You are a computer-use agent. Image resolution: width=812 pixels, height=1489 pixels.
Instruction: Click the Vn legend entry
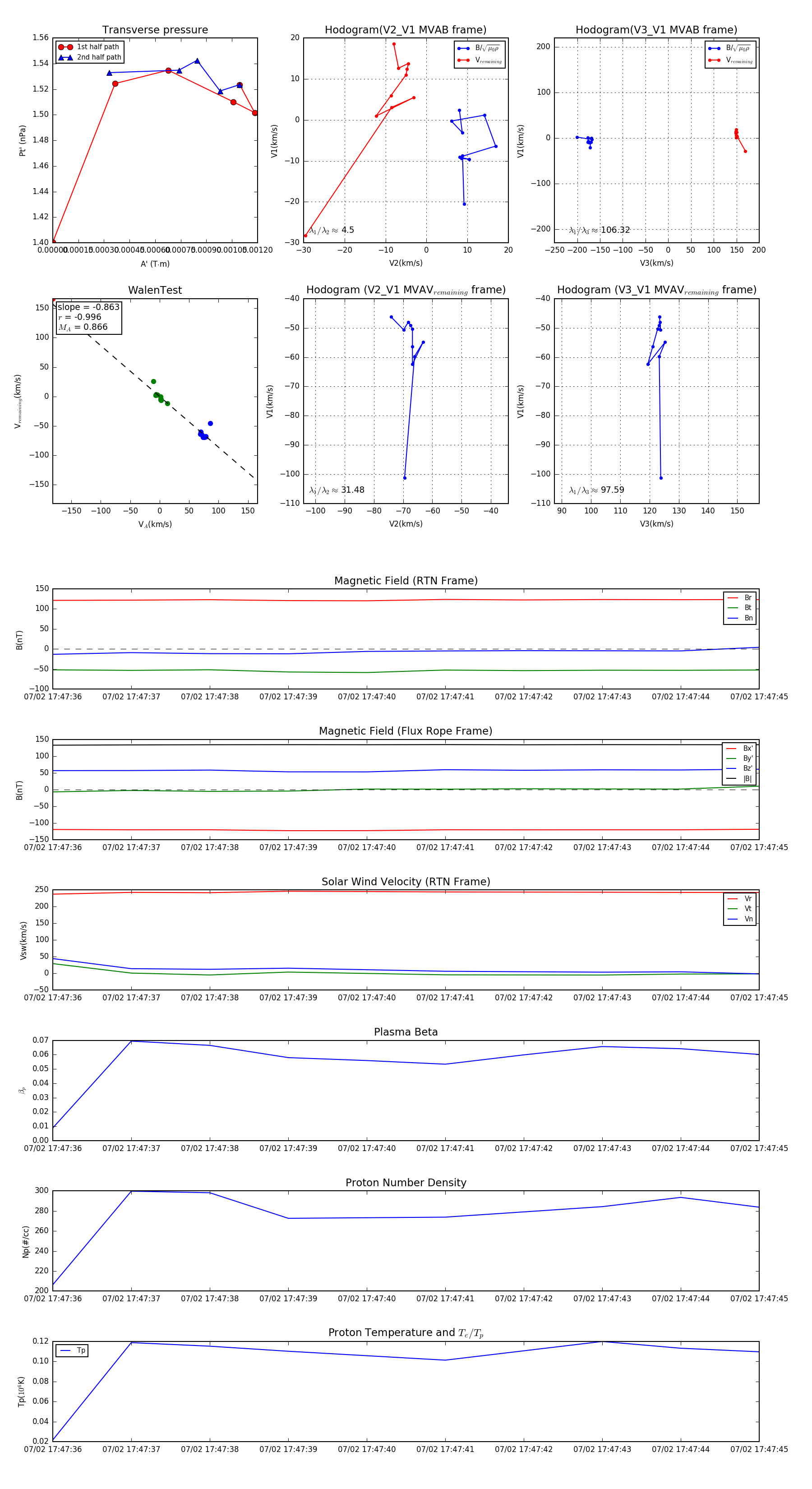[x=740, y=919]
